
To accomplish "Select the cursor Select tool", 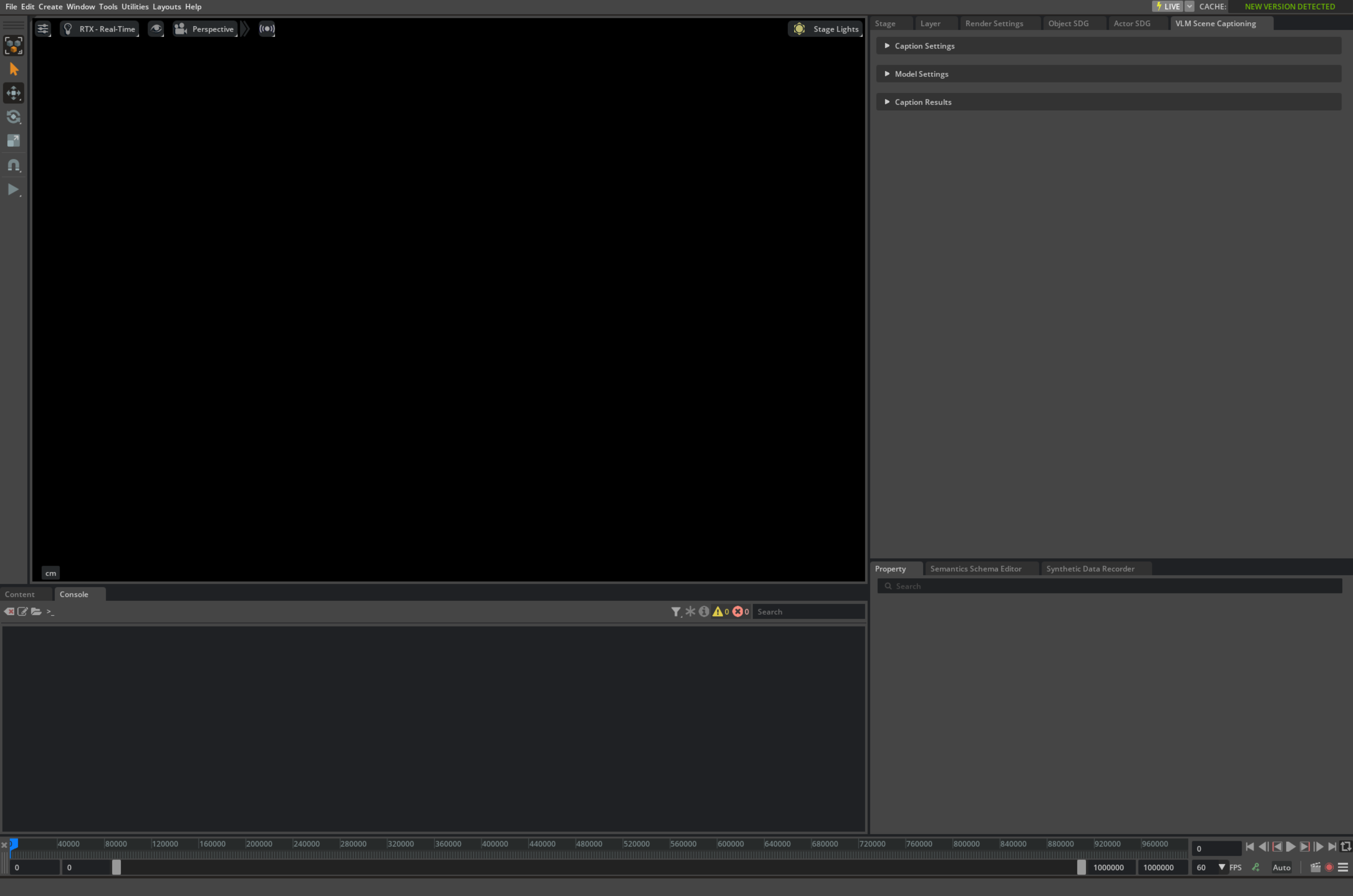I will [x=14, y=68].
